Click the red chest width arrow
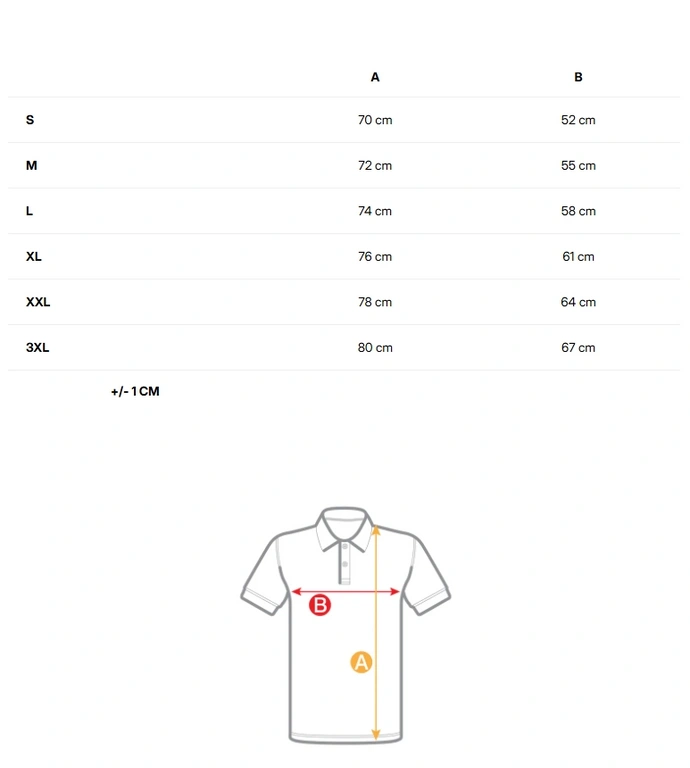Screen dimensions: 690x768 point(345,592)
